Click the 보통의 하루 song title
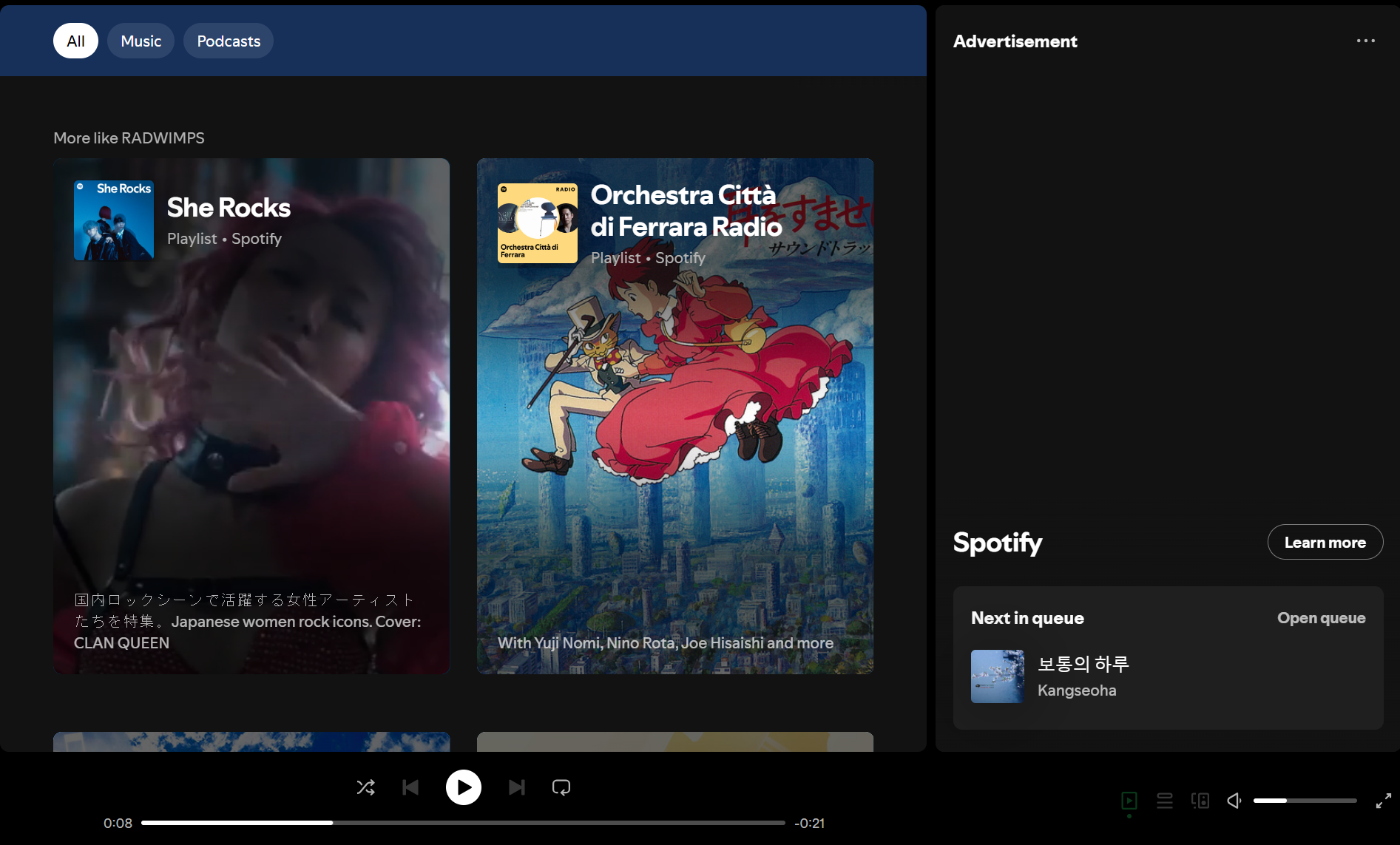The height and width of the screenshot is (845, 1400). click(x=1083, y=664)
